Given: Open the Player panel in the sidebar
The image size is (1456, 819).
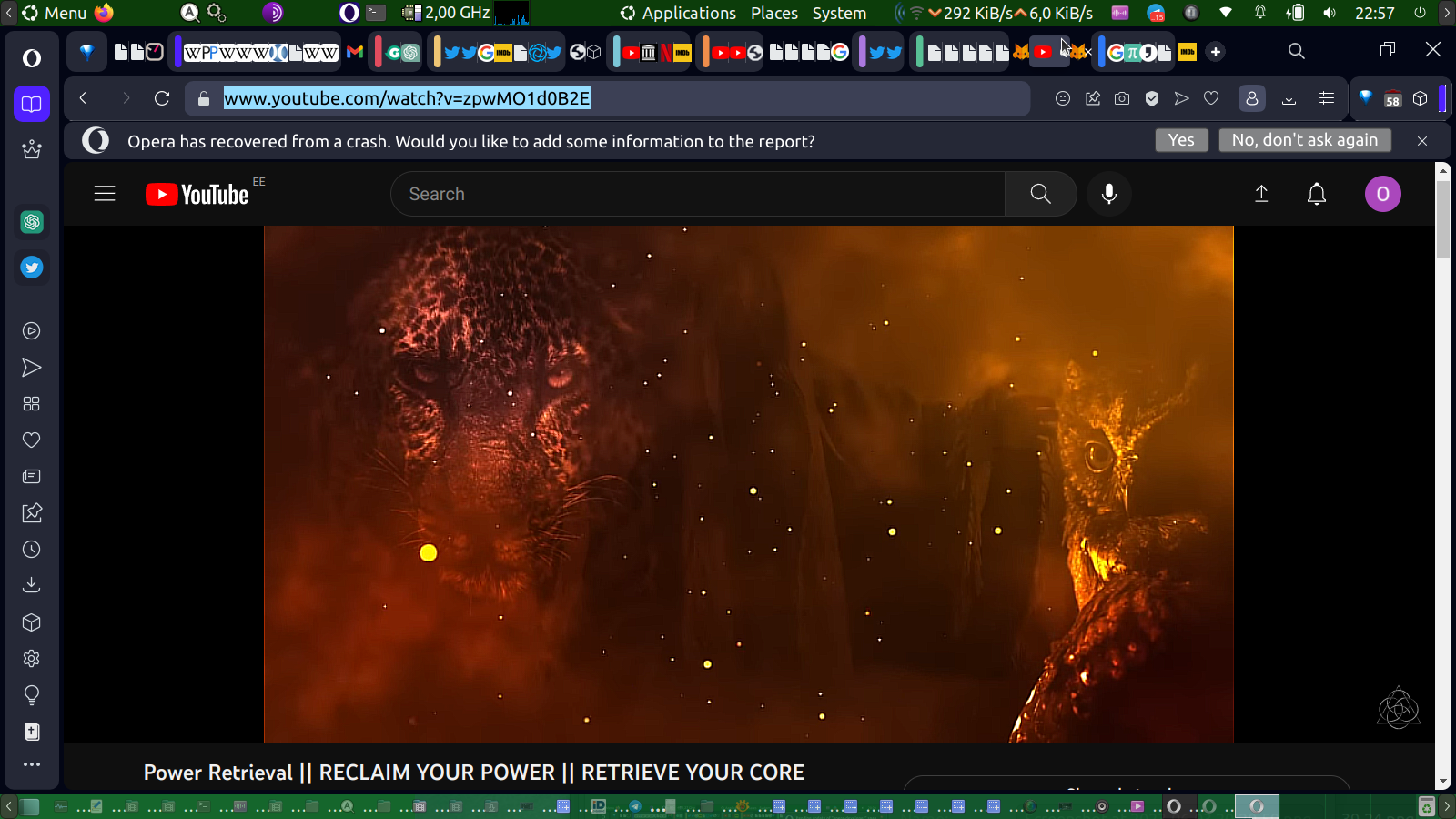Looking at the screenshot, I should tap(32, 331).
